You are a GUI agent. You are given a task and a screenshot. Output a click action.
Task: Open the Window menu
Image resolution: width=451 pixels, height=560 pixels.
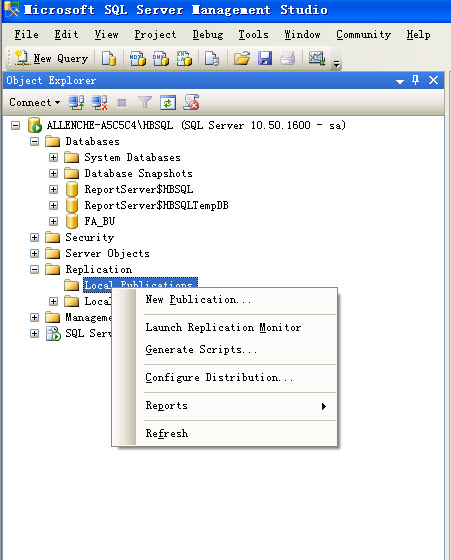pyautogui.click(x=302, y=35)
